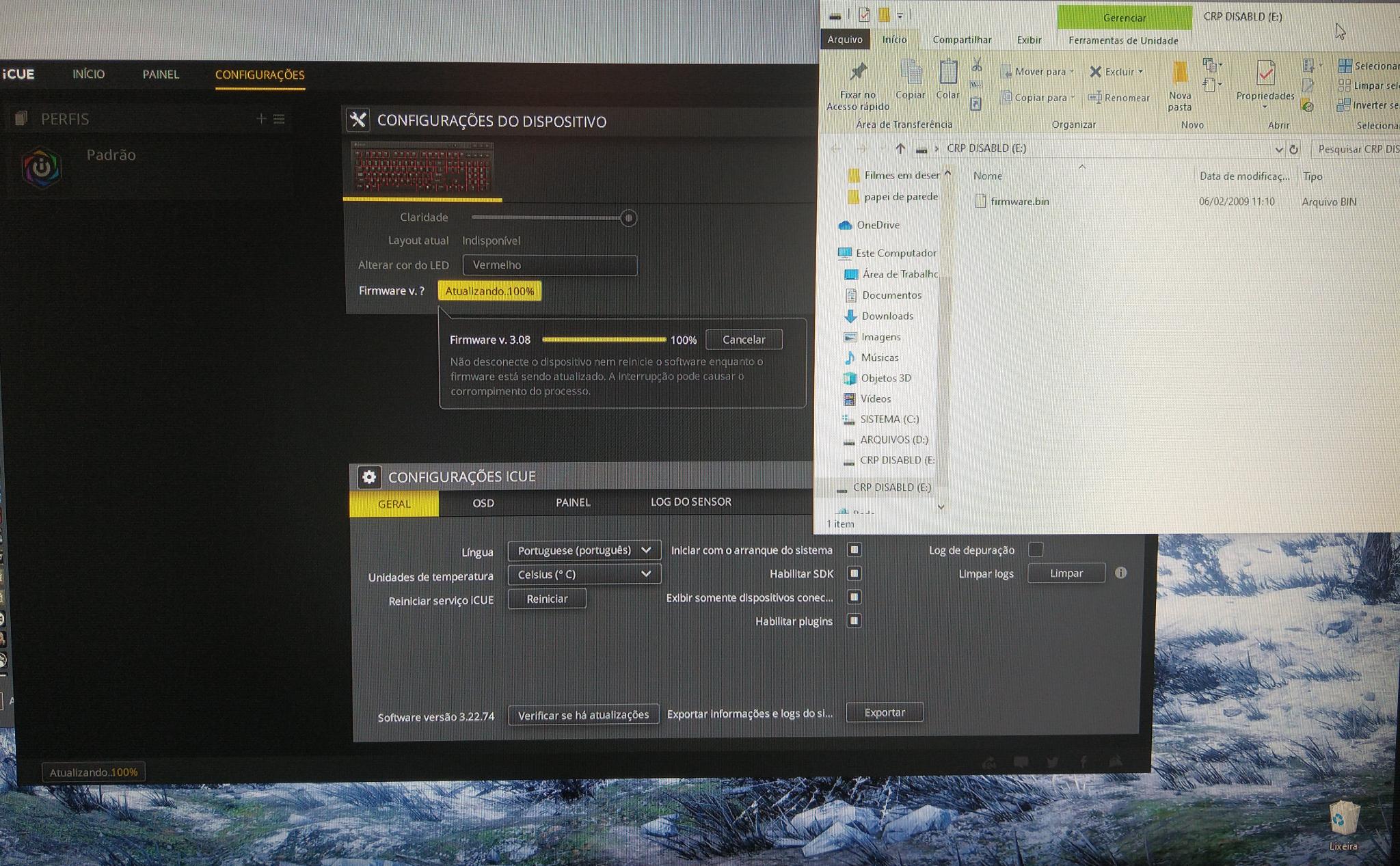Click the Propriedades checkmark icon
The width and height of the screenshot is (1400, 866).
1265,73
